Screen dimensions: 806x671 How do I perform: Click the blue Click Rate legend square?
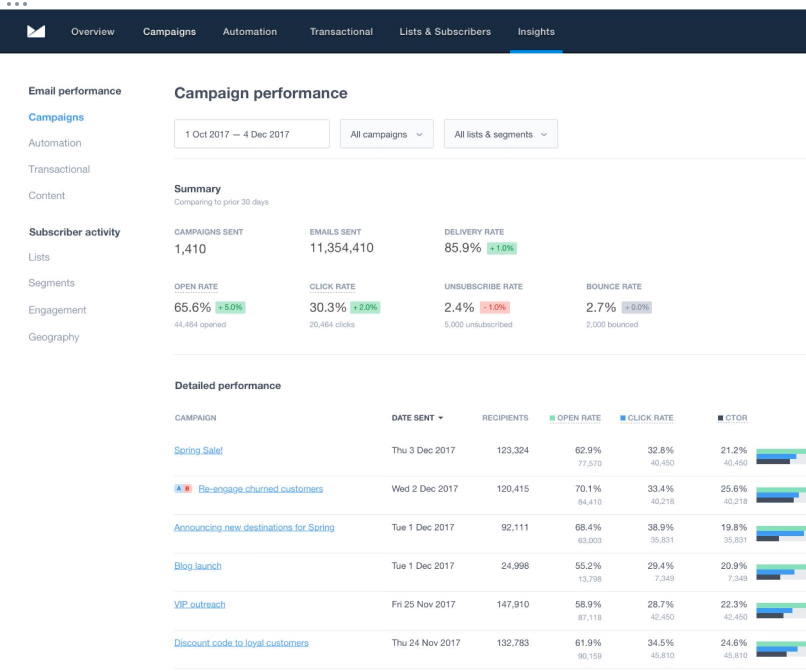pos(623,418)
